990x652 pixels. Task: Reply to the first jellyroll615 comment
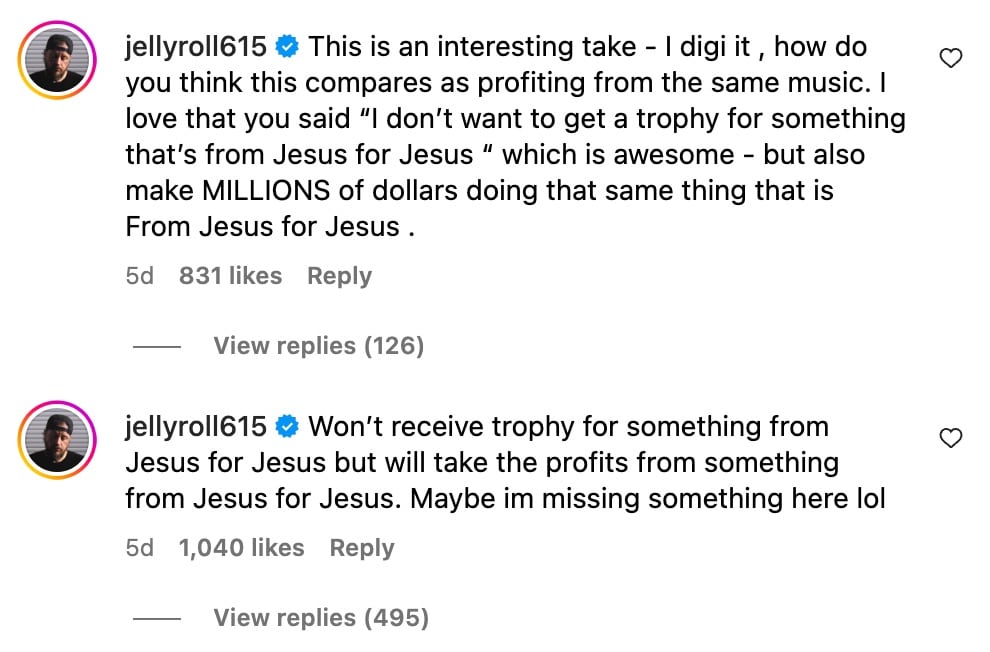pos(339,276)
